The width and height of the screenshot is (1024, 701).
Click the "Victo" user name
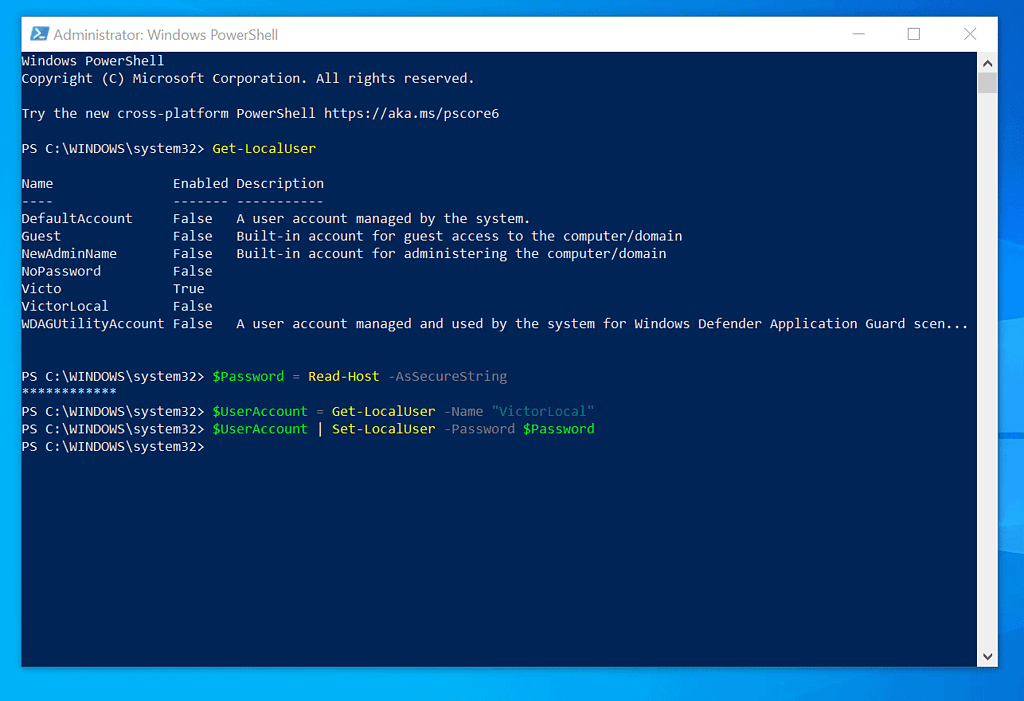41,289
